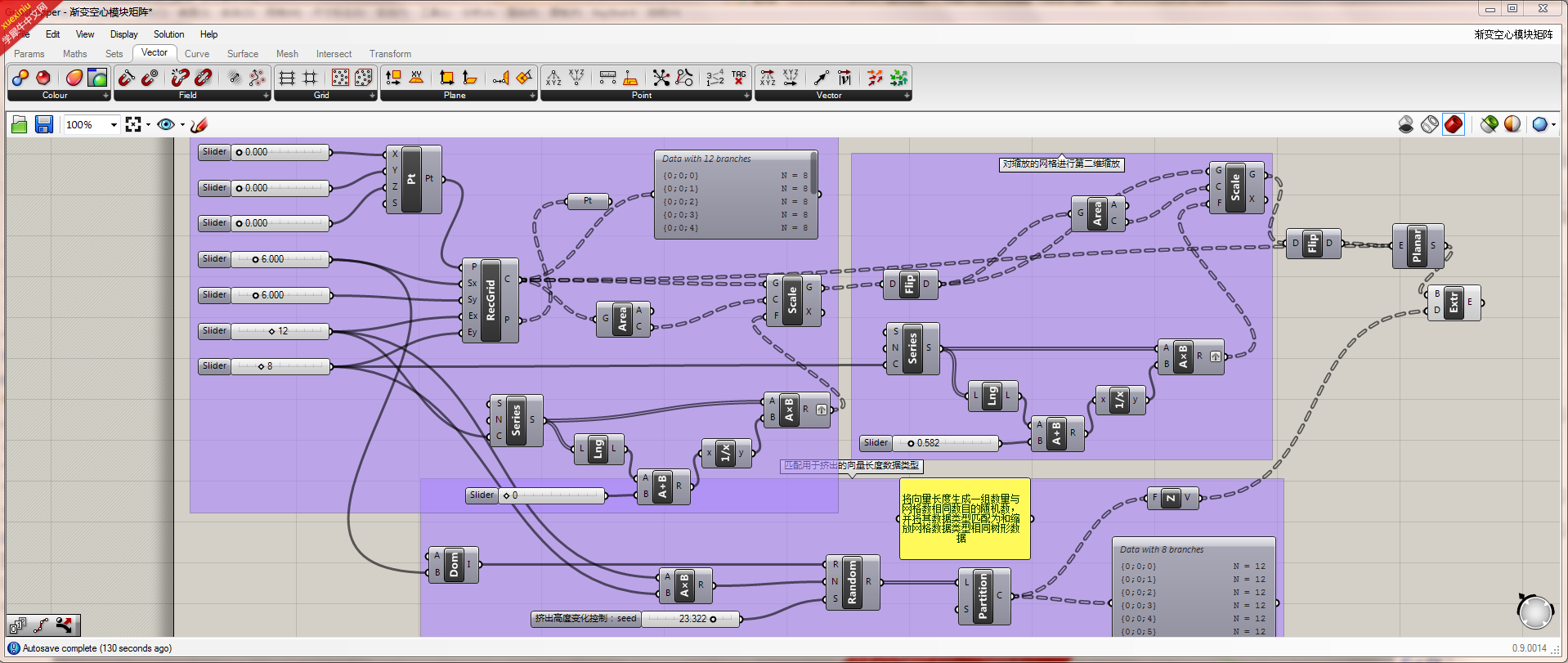Open the preview mesh quality dropdown arrow

(1553, 125)
